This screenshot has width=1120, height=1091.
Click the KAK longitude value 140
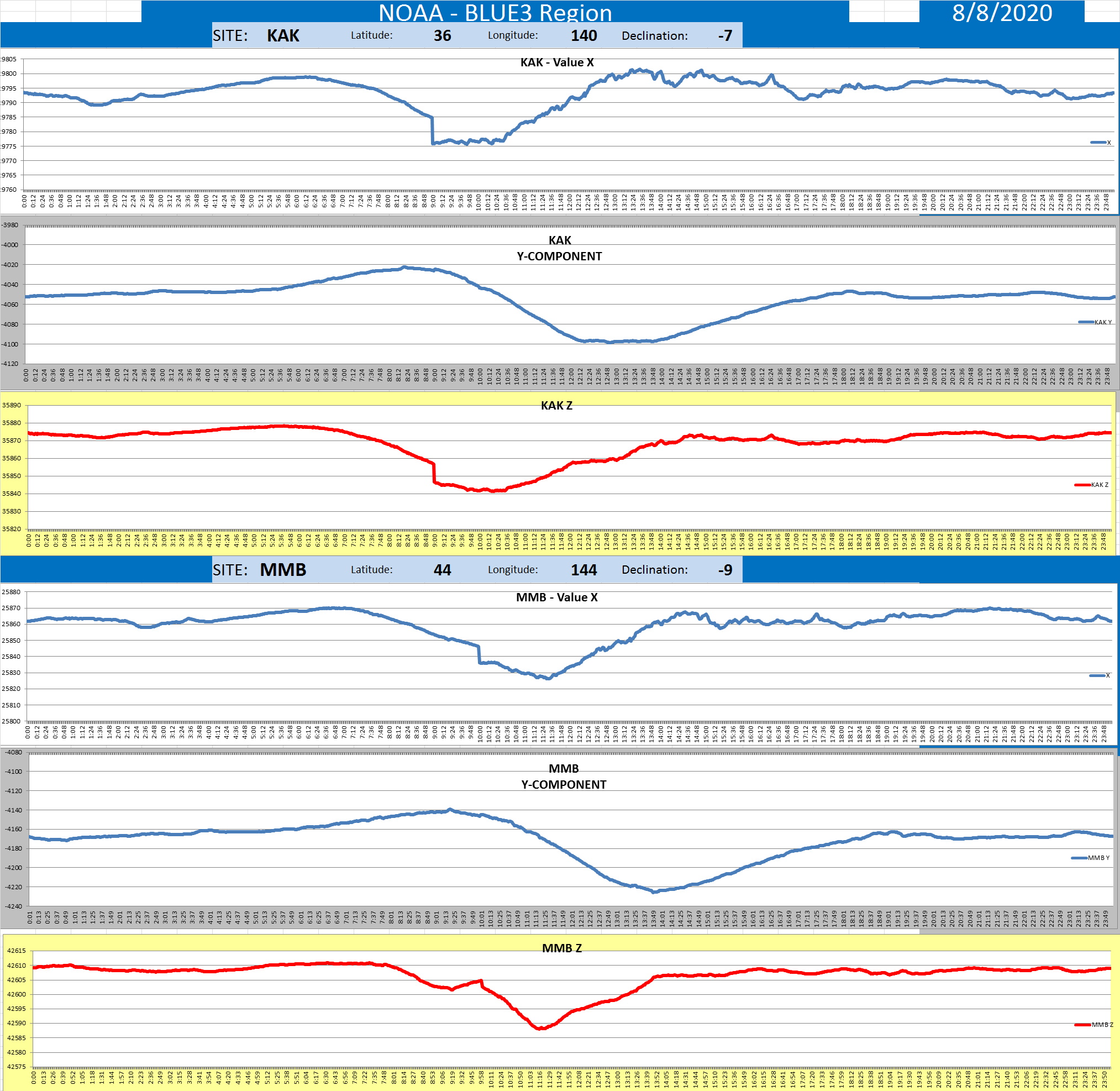[x=583, y=35]
